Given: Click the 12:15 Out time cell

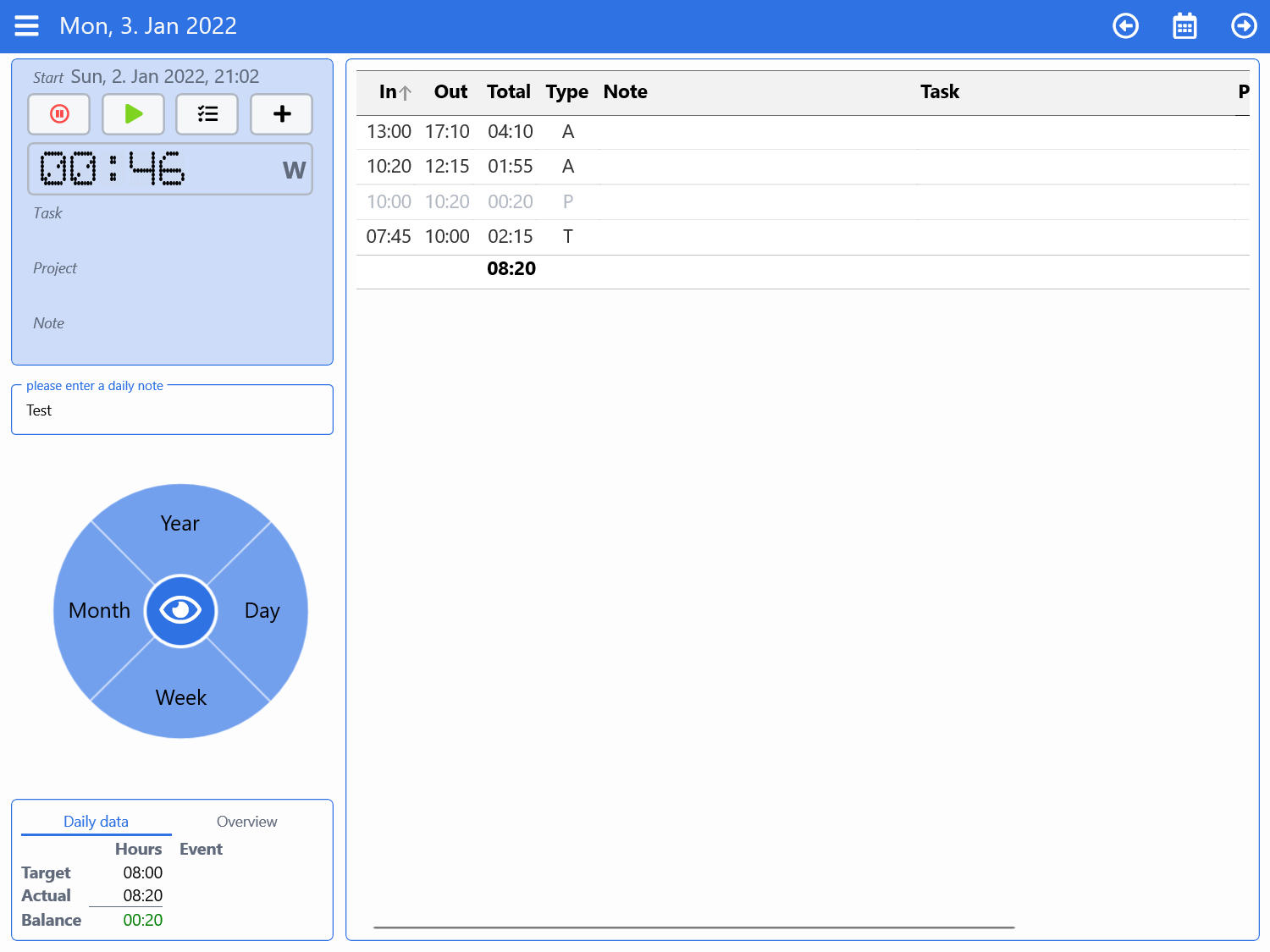Looking at the screenshot, I should pyautogui.click(x=447, y=167).
